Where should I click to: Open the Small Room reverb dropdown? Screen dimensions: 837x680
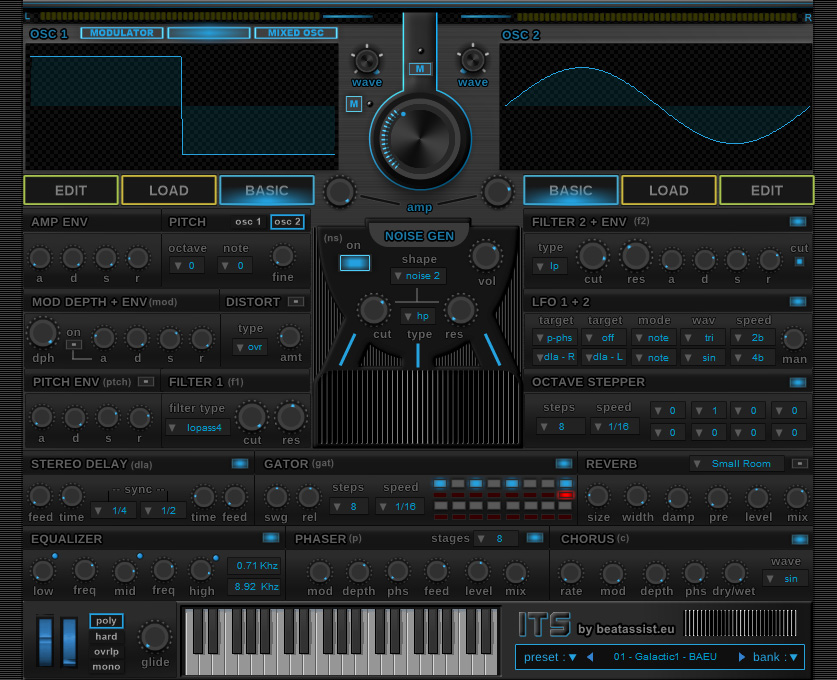point(737,463)
